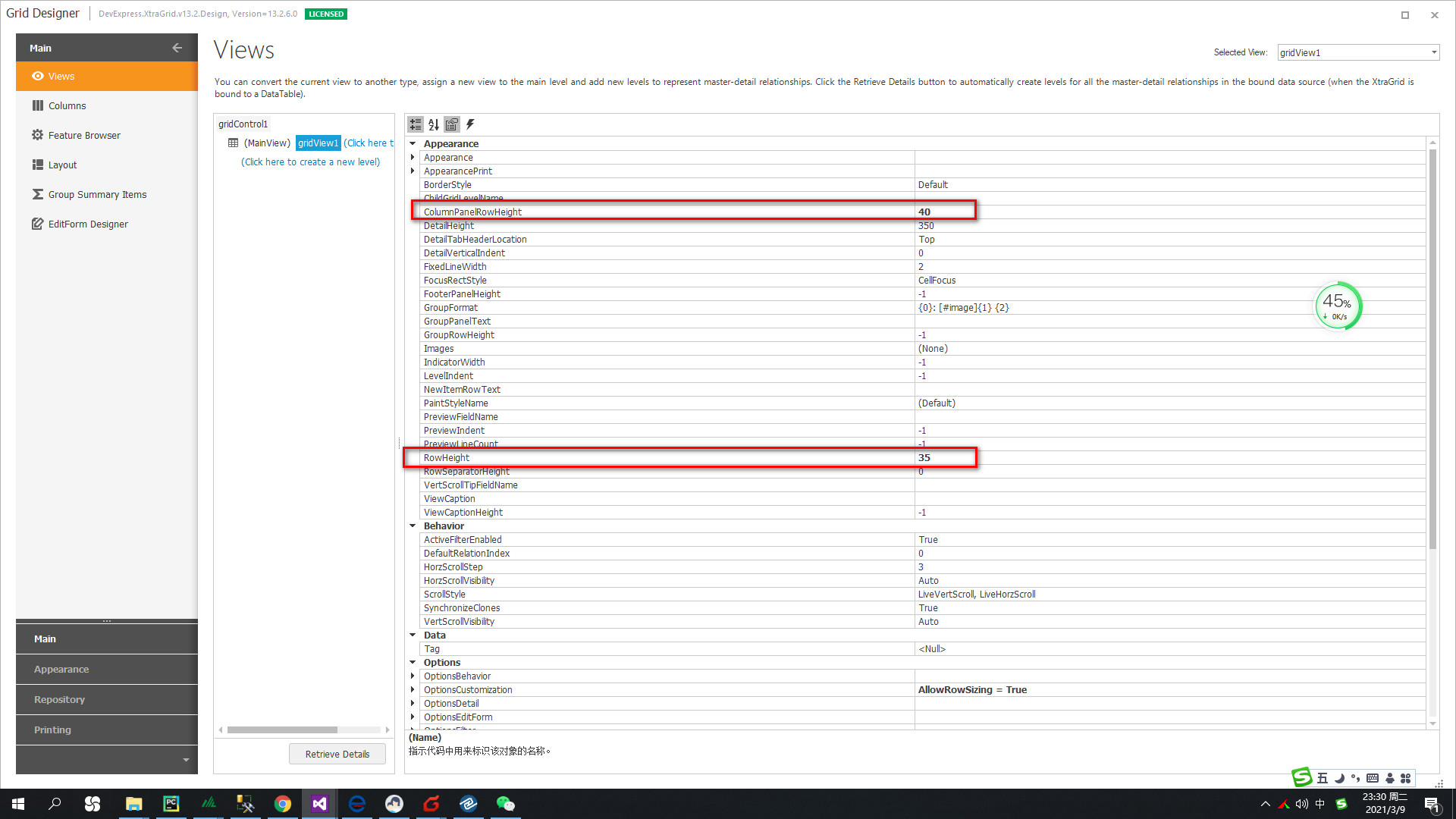Select the alphabetical sort icon in property grid

tap(433, 124)
